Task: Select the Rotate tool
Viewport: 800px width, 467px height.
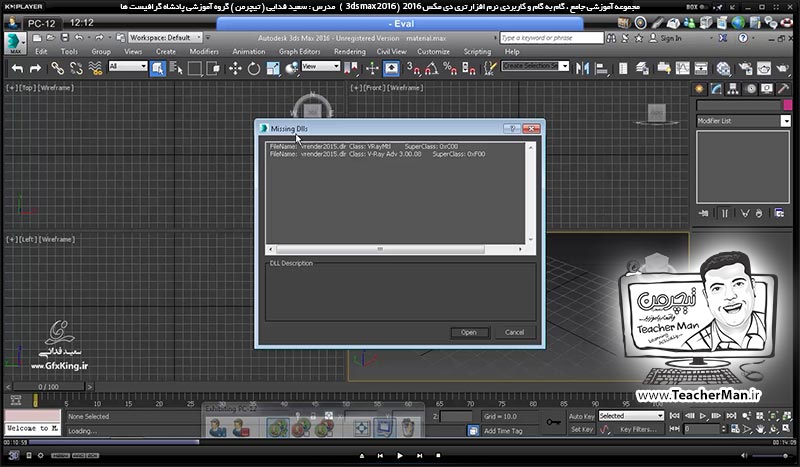Action: [x=254, y=68]
